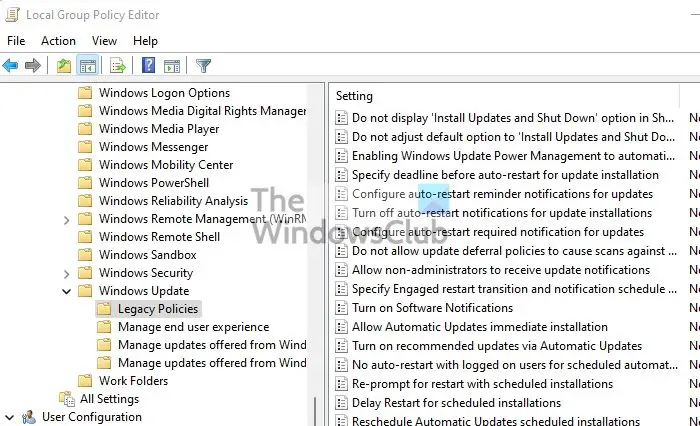This screenshot has width=700, height=426.
Task: Click the Forward arrow toolbar icon
Action: pyautogui.click(x=33, y=66)
